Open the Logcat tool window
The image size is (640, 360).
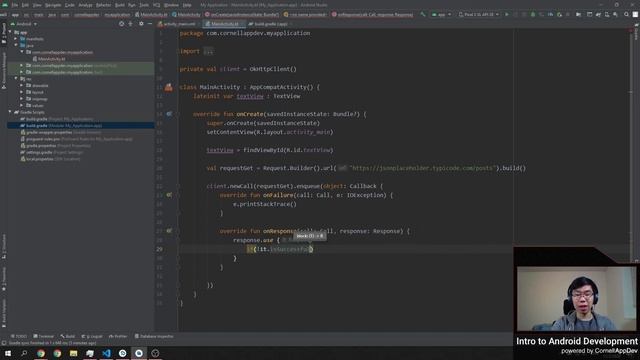point(92,336)
